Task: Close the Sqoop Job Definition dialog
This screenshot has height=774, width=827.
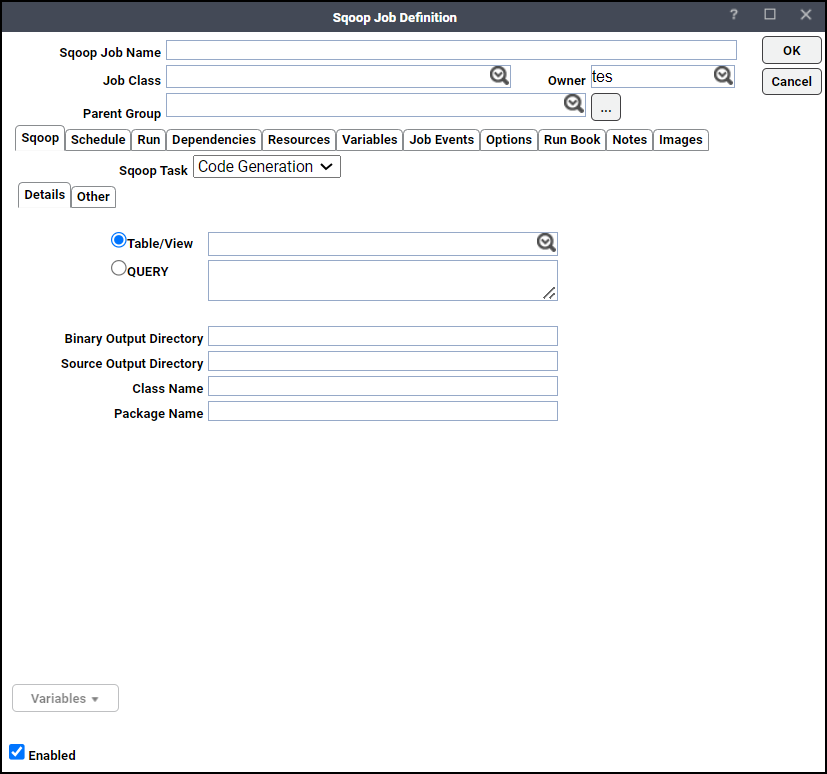Action: pyautogui.click(x=806, y=15)
